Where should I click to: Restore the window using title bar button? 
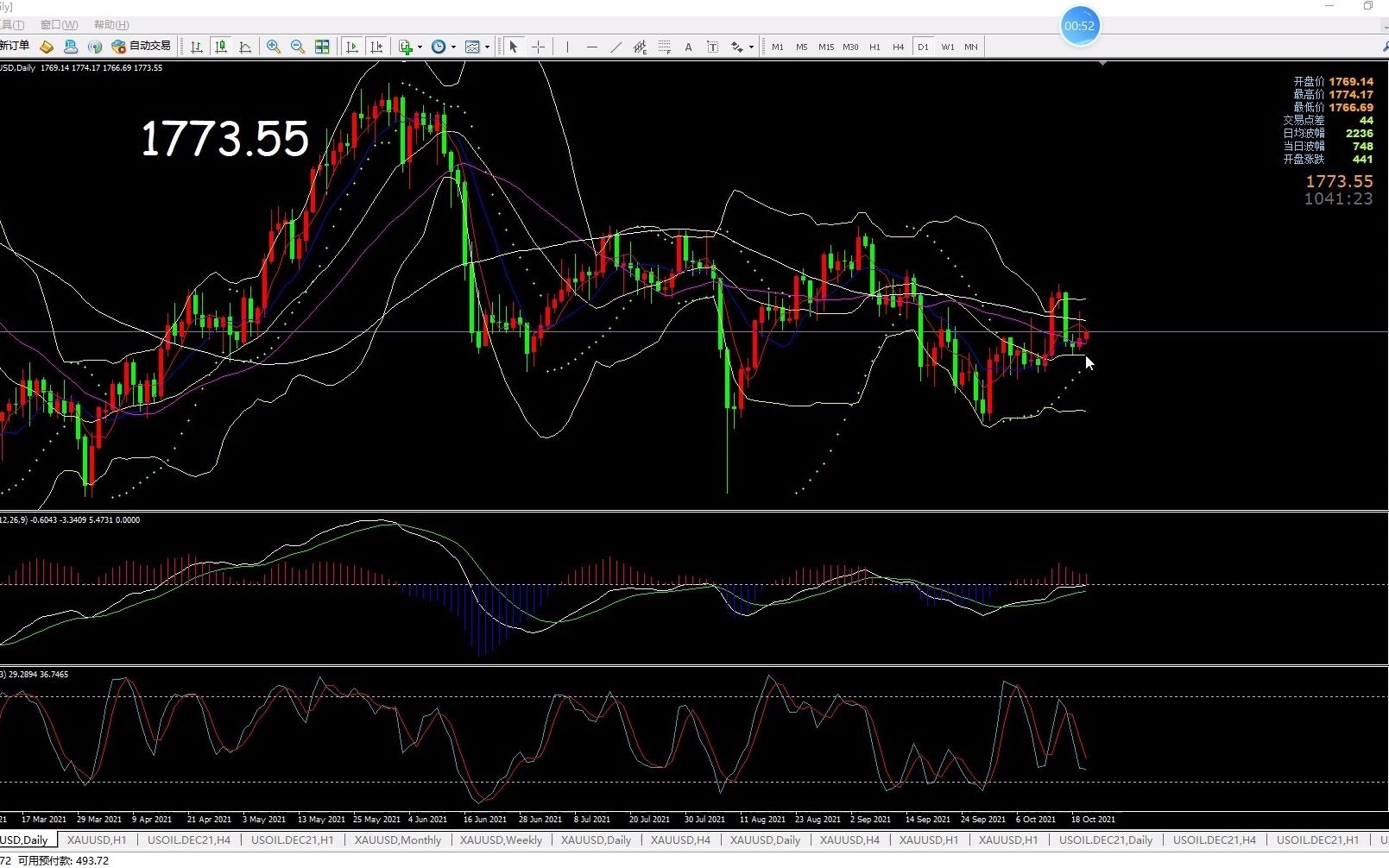click(x=1368, y=6)
